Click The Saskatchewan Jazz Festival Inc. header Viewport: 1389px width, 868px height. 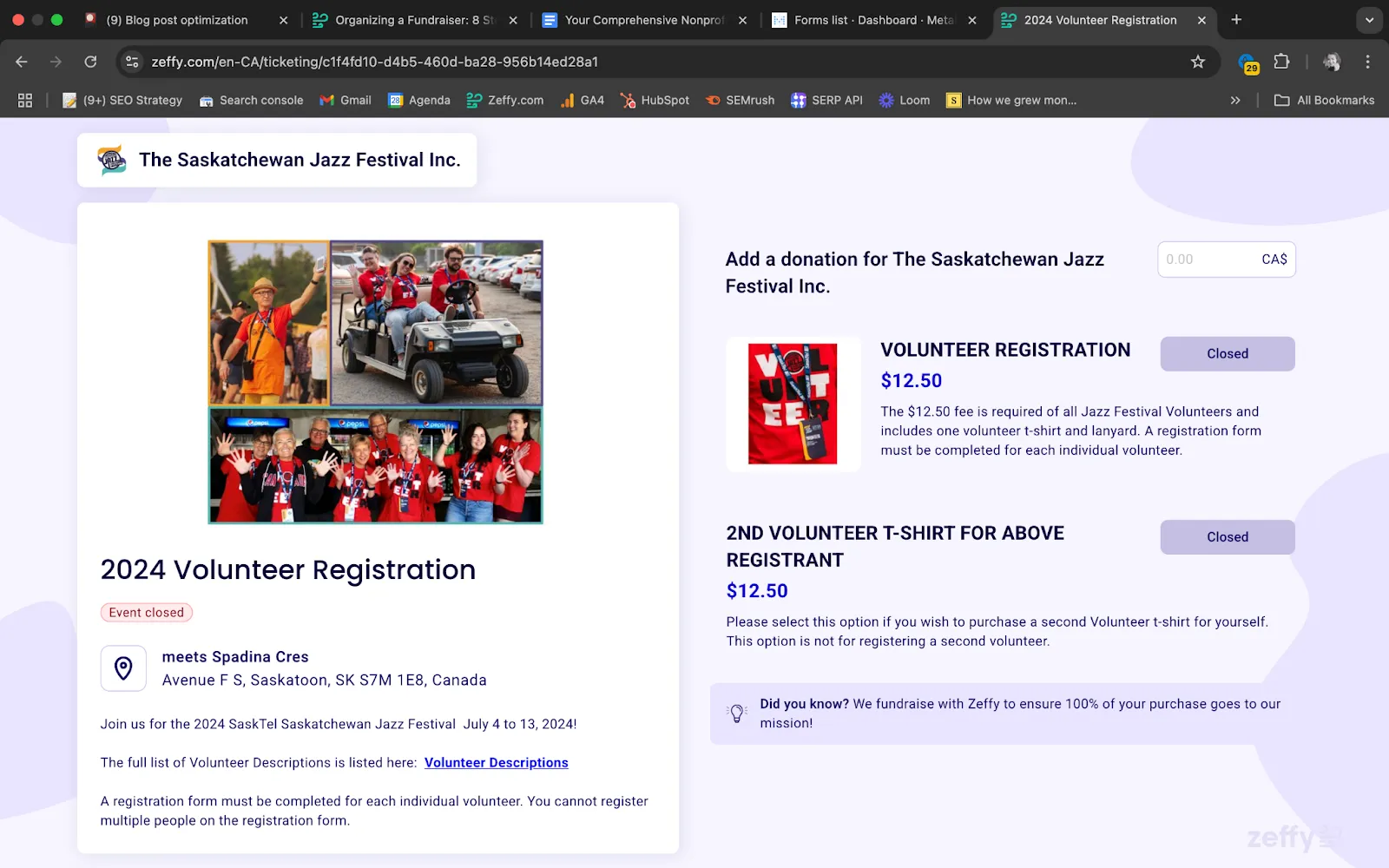click(300, 160)
